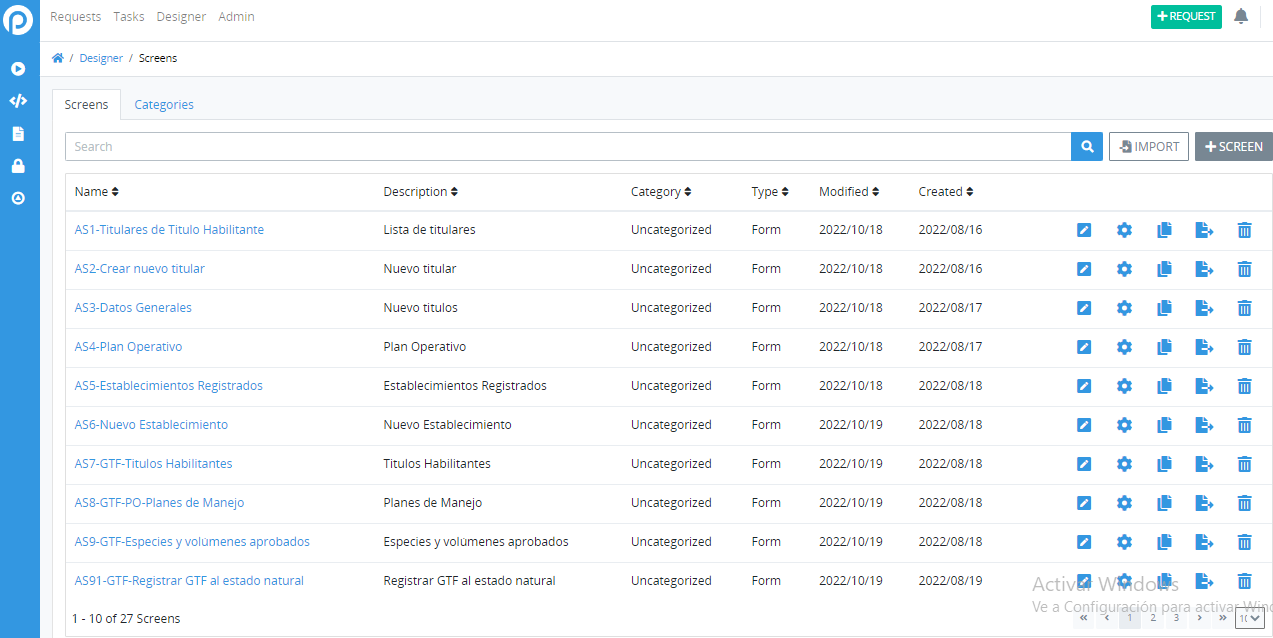Click inside the Search input field

point(568,147)
